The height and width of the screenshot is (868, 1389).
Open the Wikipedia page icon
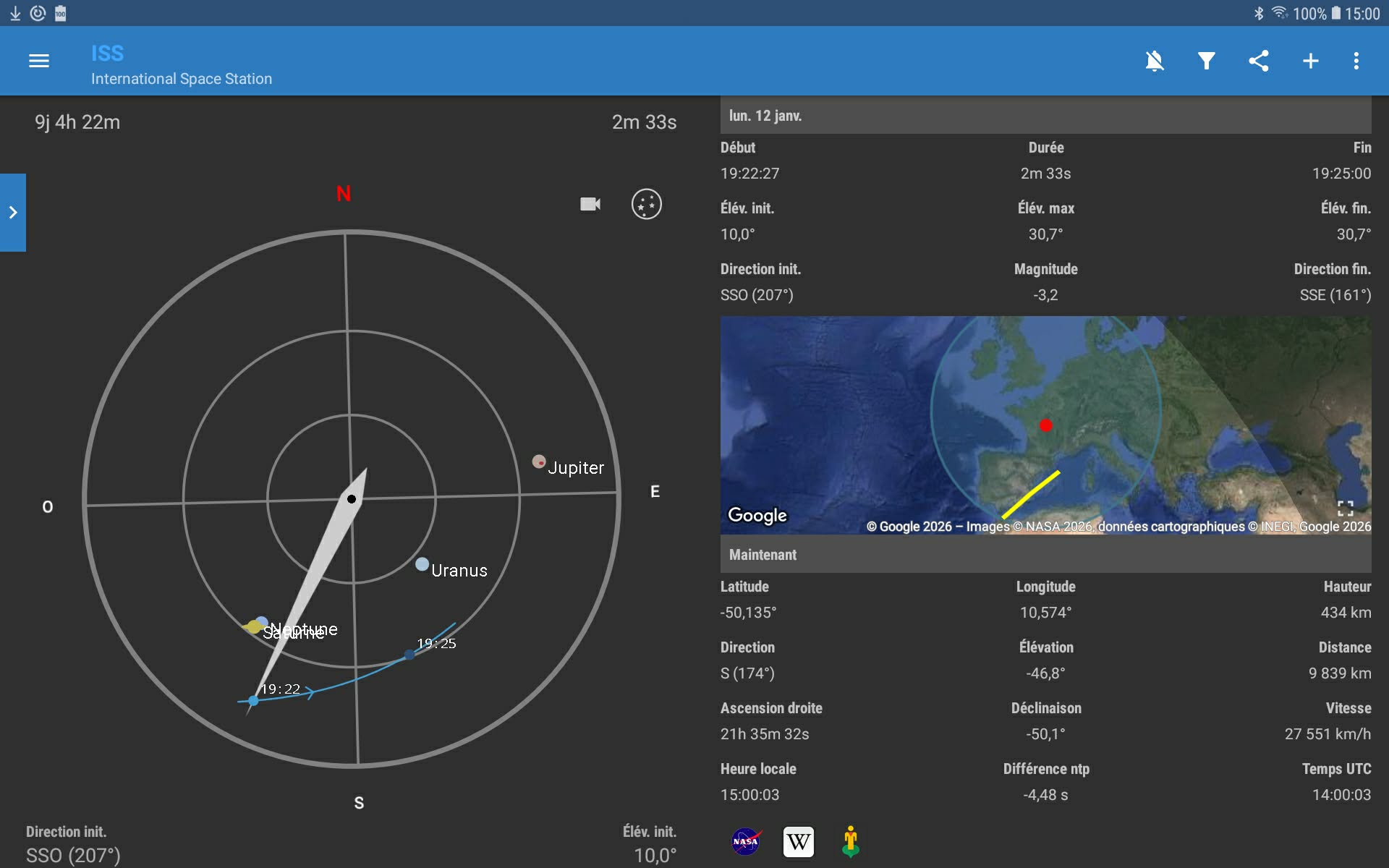click(x=798, y=841)
